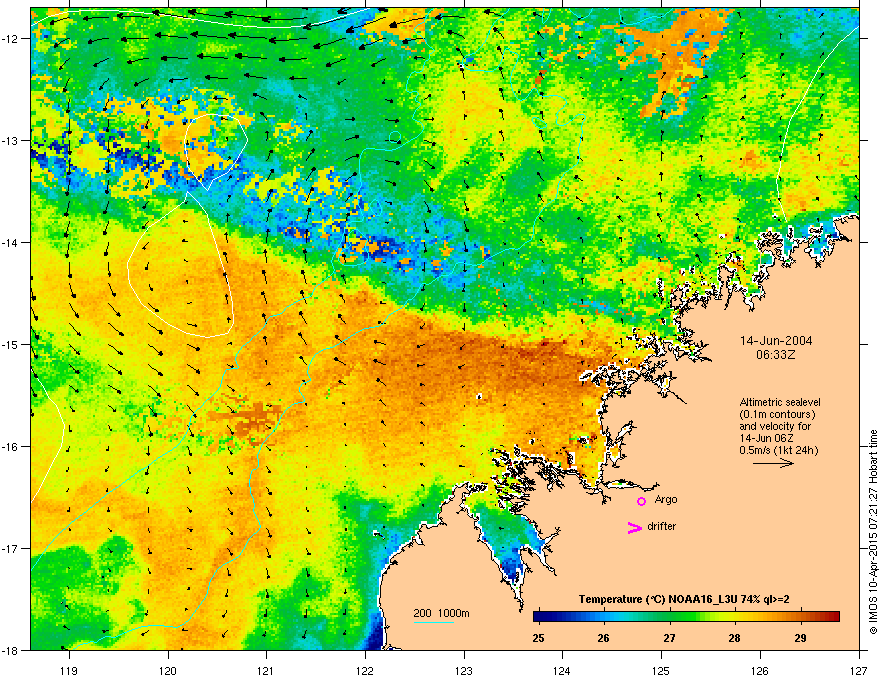Click the magenta drifter arrowhead legend marker
880x680 pixels.
click(x=635, y=527)
